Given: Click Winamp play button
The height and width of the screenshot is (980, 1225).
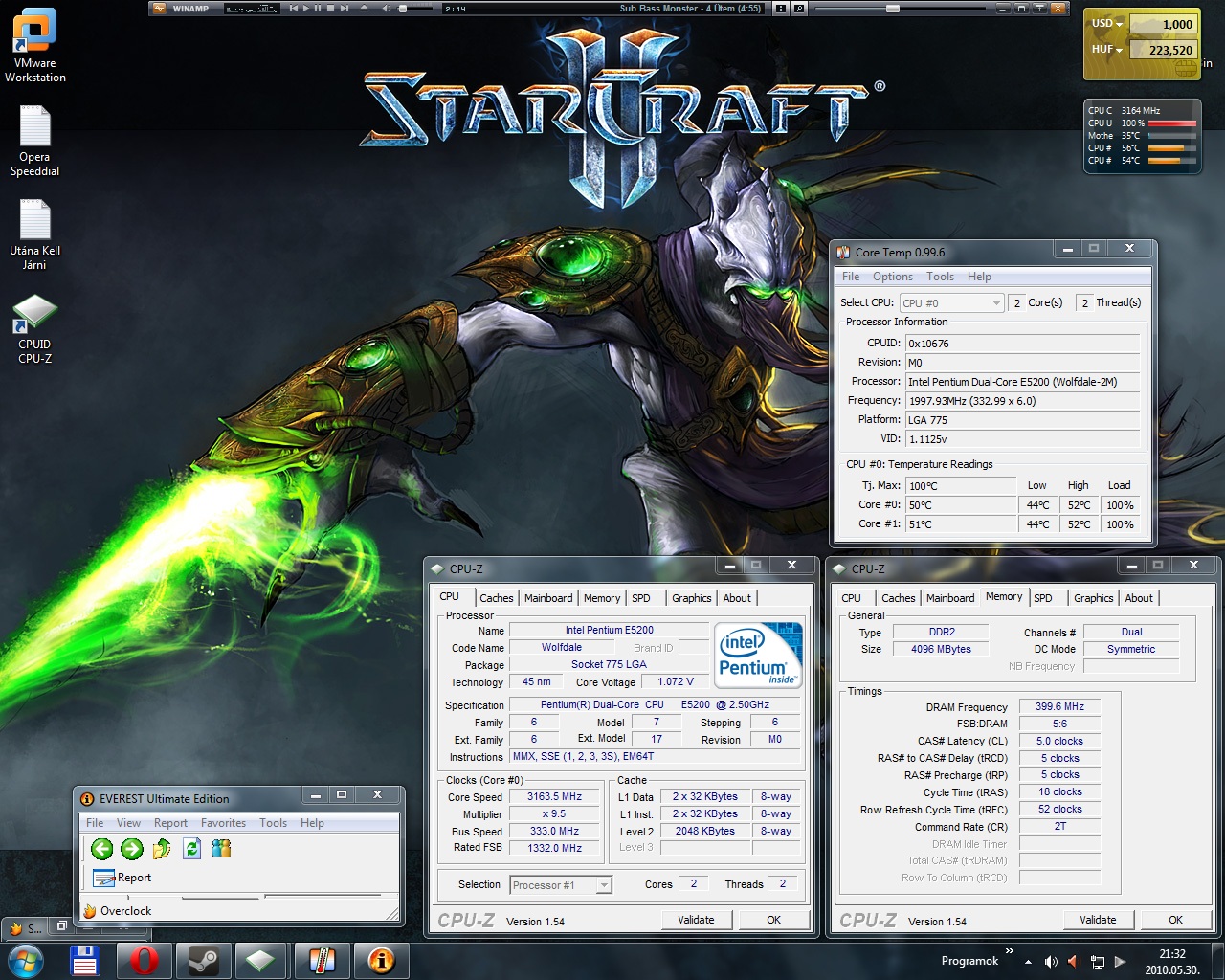Looking at the screenshot, I should [306, 8].
